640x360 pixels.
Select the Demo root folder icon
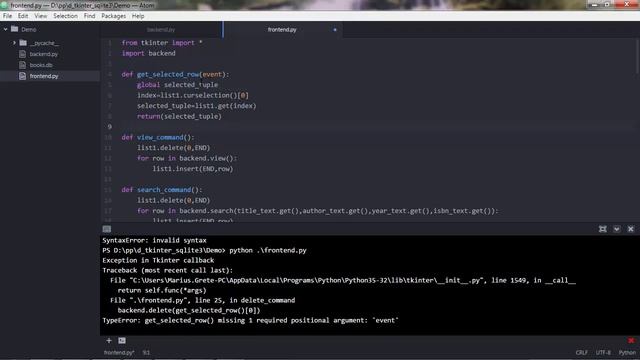[15, 29]
